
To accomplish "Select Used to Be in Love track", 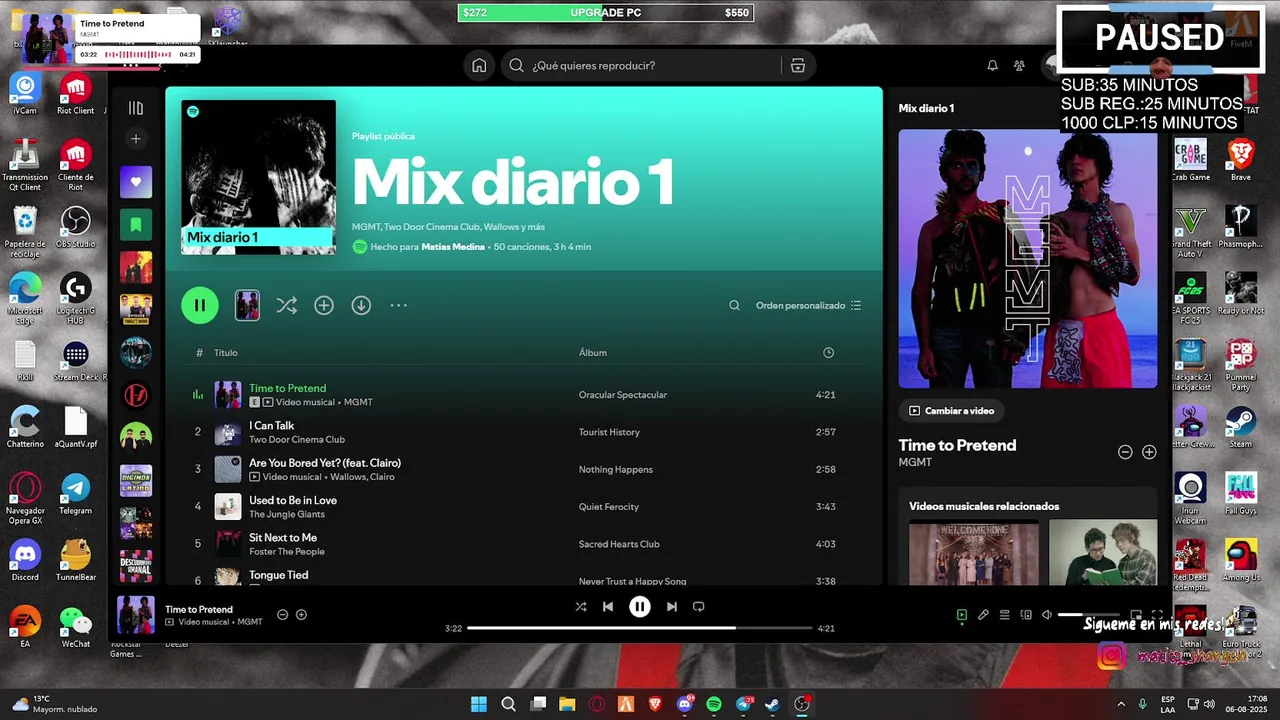I will click(x=524, y=507).
